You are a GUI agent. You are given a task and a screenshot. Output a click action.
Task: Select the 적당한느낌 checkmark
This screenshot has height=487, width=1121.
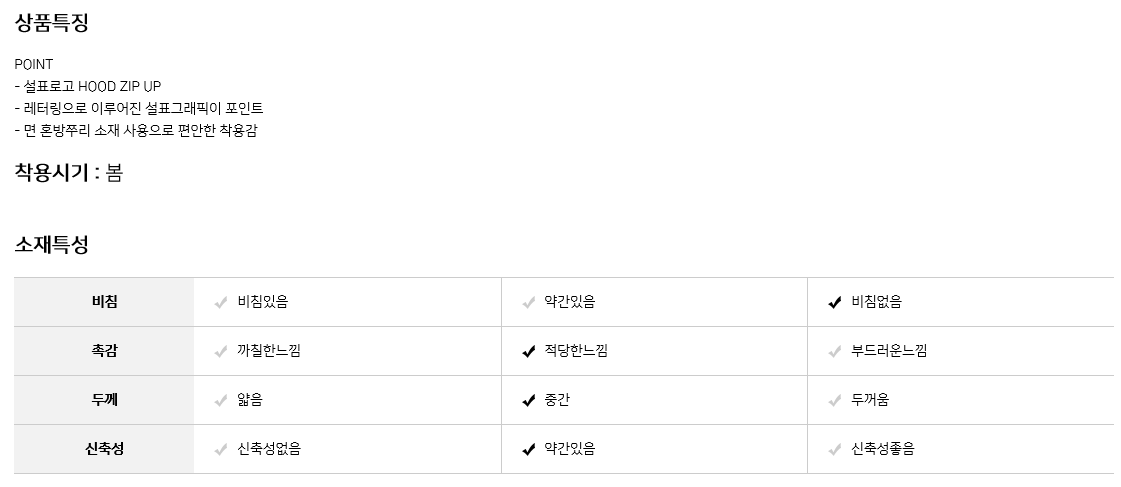(528, 351)
